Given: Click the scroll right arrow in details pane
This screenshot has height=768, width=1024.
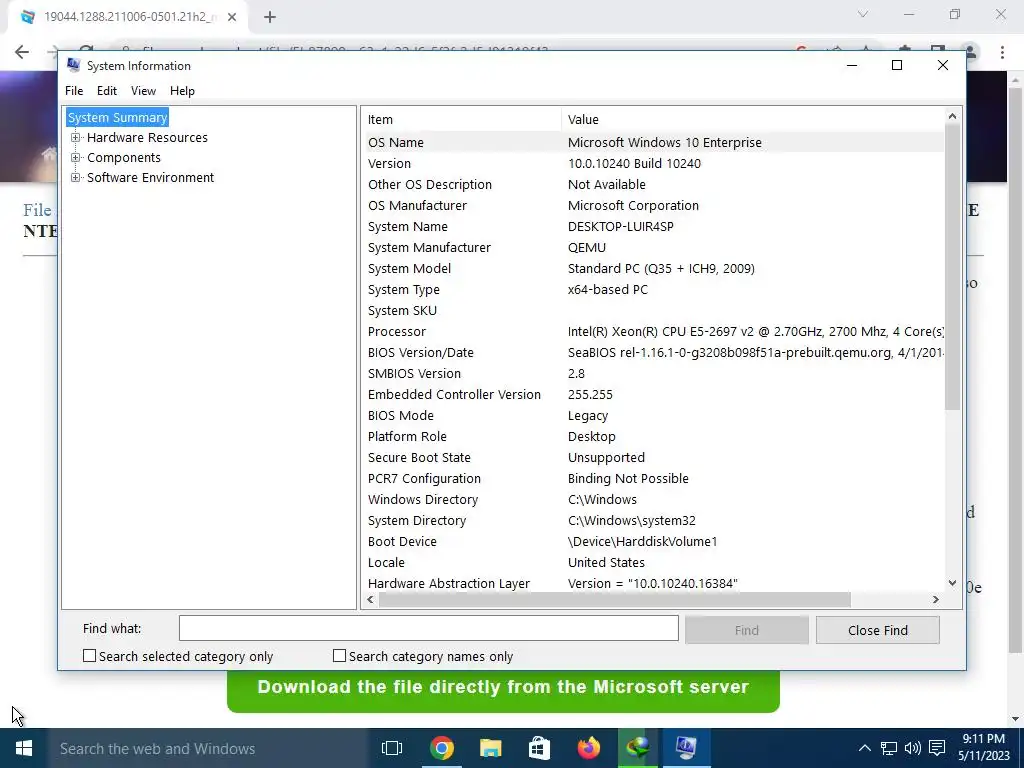Looking at the screenshot, I should click(935, 600).
